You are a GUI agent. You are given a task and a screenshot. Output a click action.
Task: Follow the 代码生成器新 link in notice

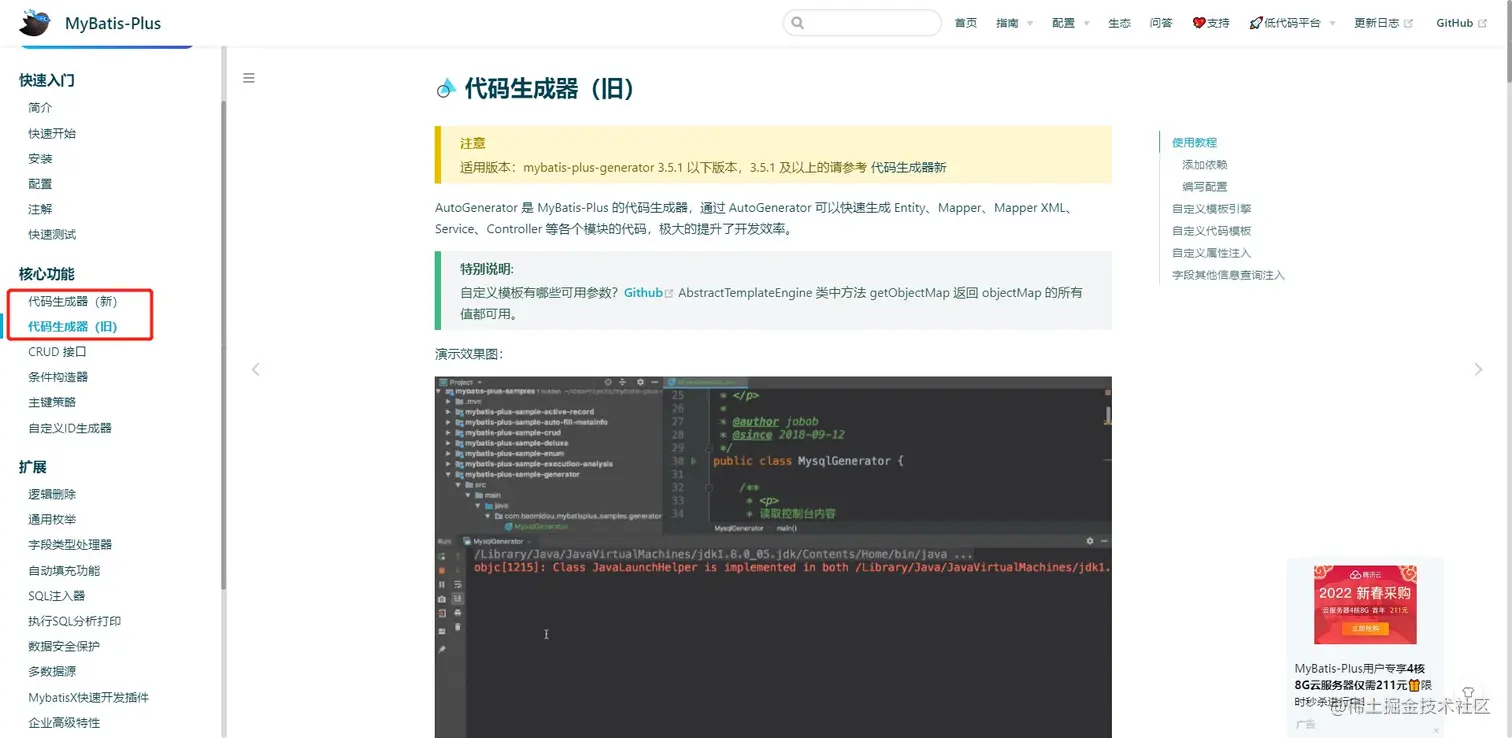pos(908,168)
